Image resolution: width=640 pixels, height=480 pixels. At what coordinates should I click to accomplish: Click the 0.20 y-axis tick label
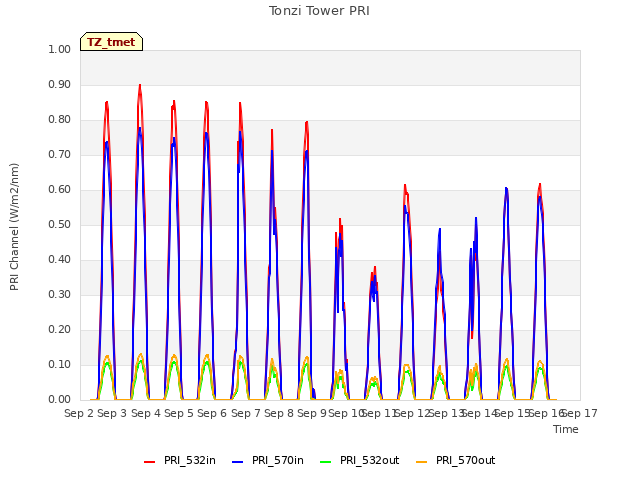[x=60, y=329]
